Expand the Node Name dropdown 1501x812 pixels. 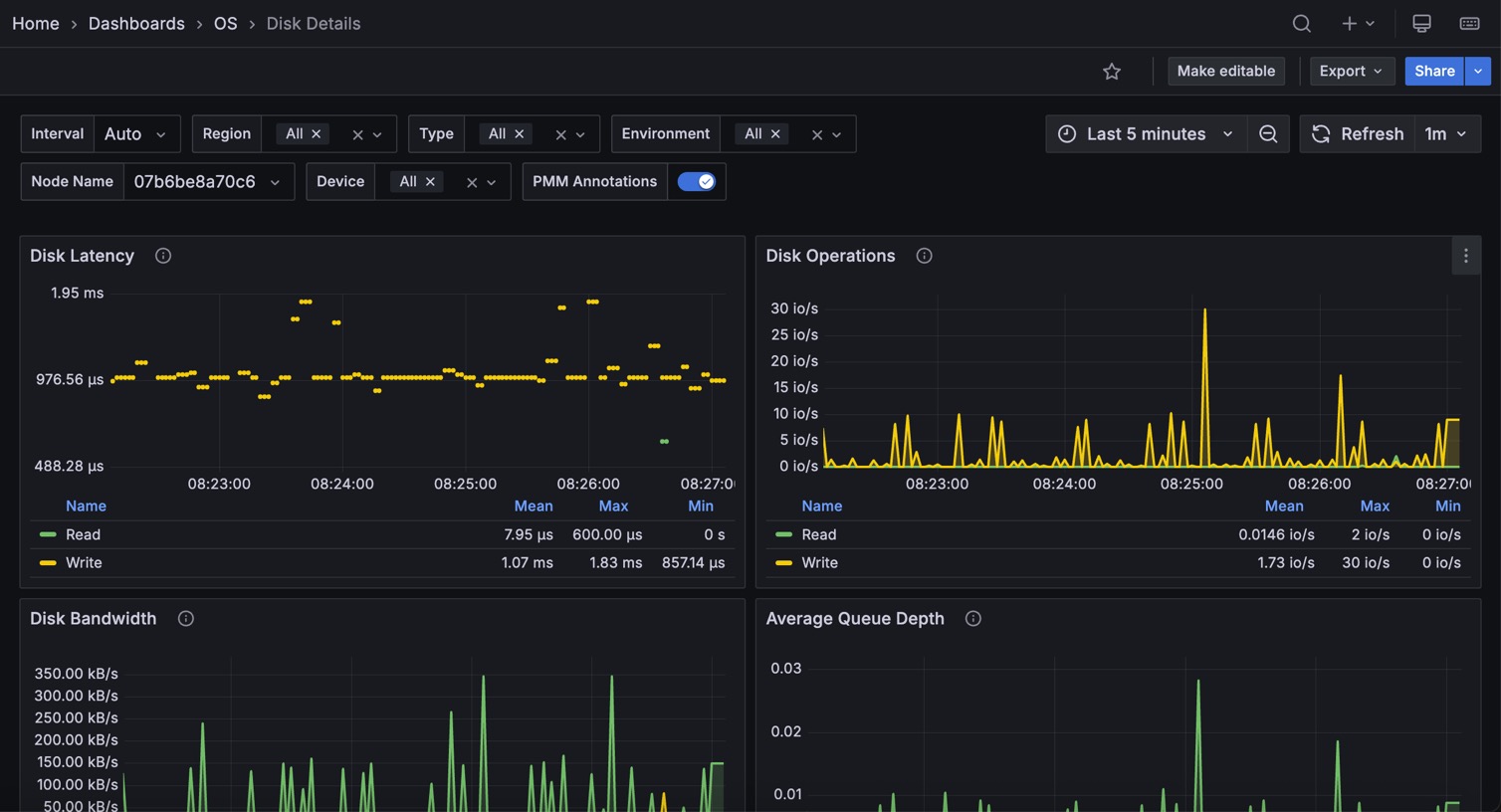click(x=208, y=182)
